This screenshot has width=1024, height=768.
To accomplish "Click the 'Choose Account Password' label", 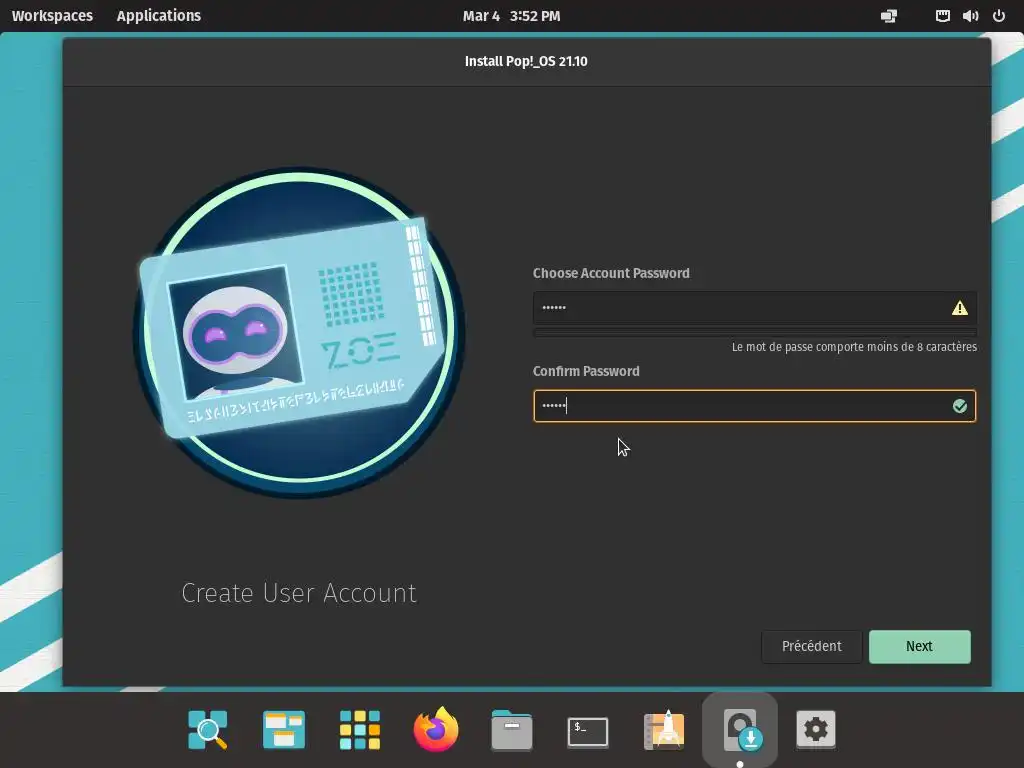I will tap(611, 273).
